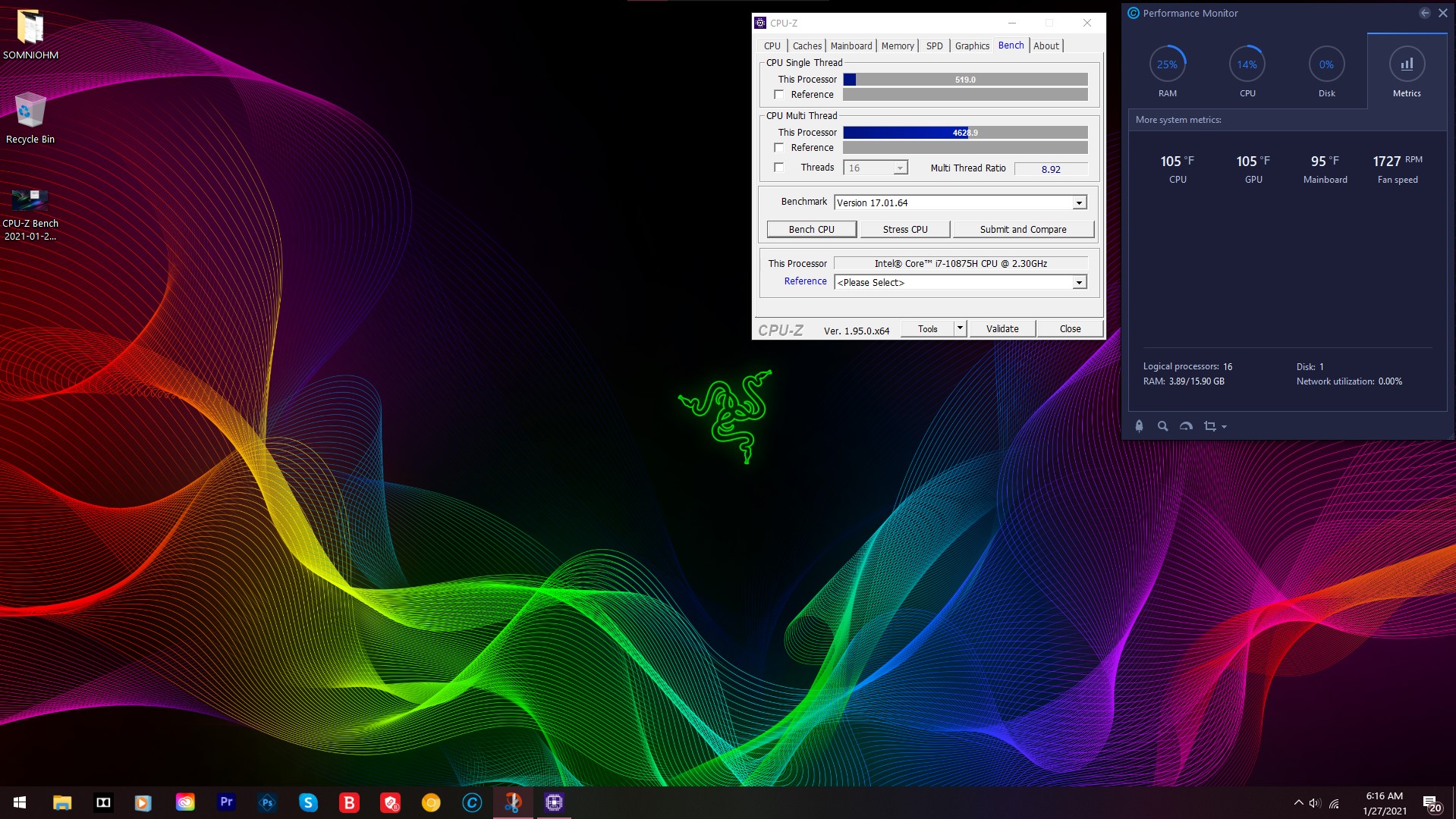This screenshot has height=819, width=1456.
Task: Expand the Tools dropdown arrow
Action: tap(960, 328)
